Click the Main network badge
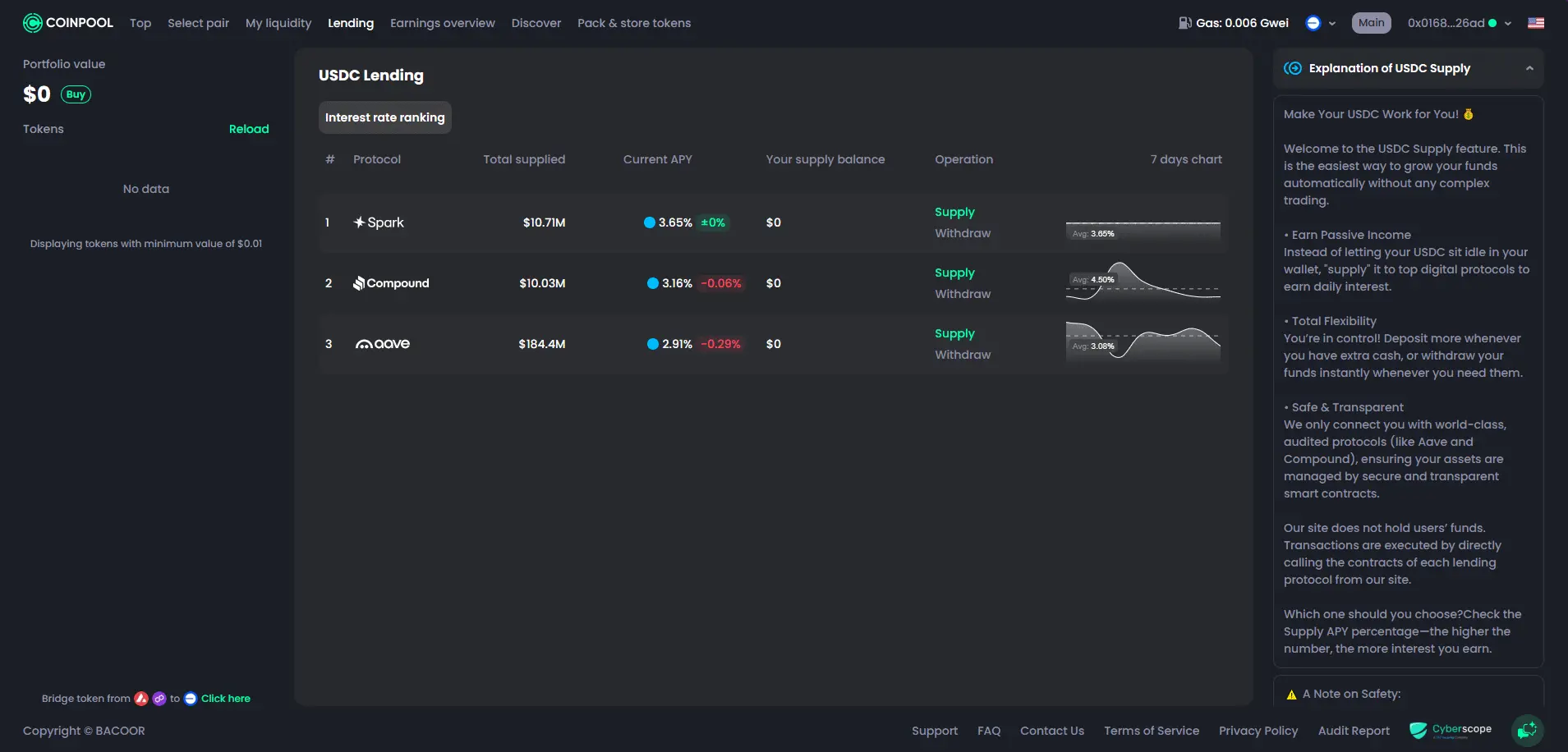 (1372, 23)
